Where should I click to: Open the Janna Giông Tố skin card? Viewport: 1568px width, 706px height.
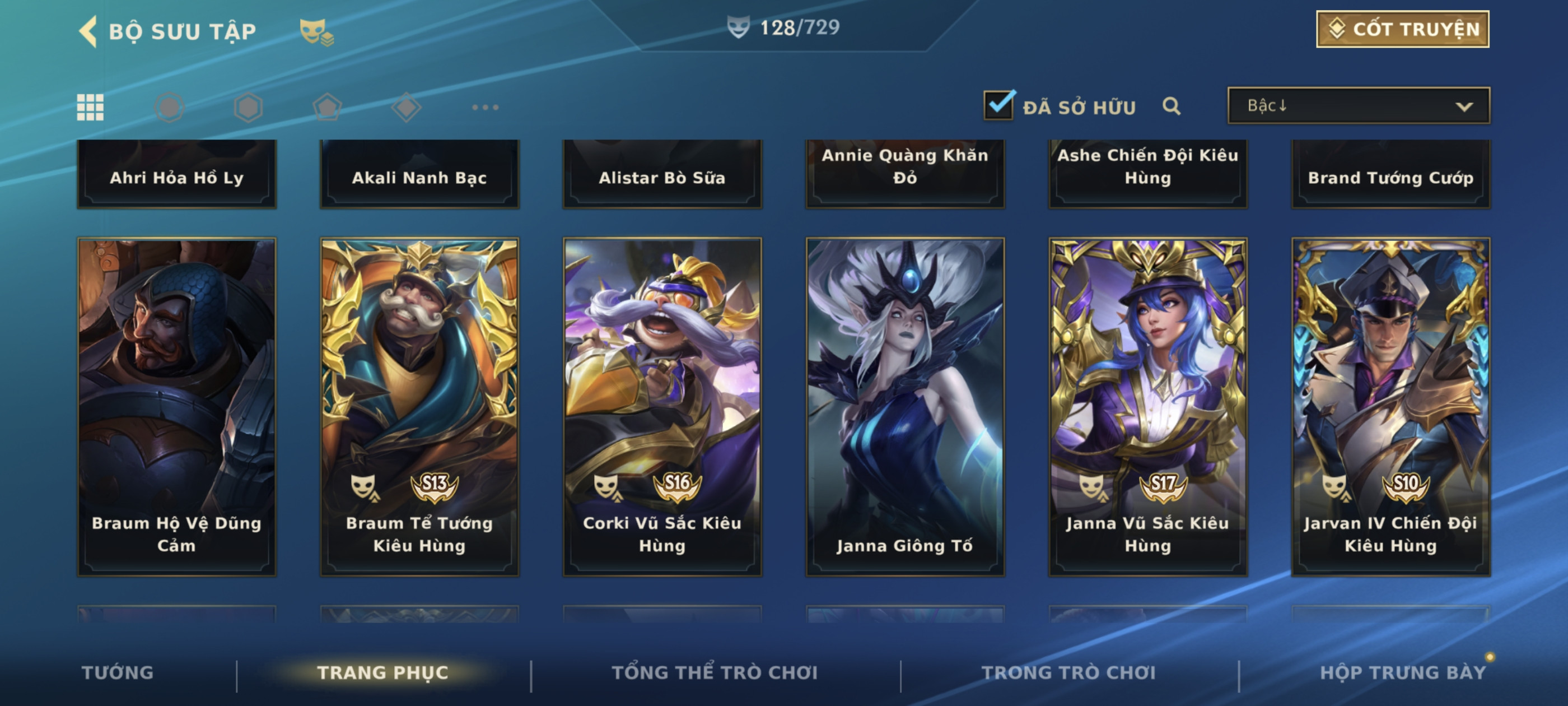[x=905, y=406]
